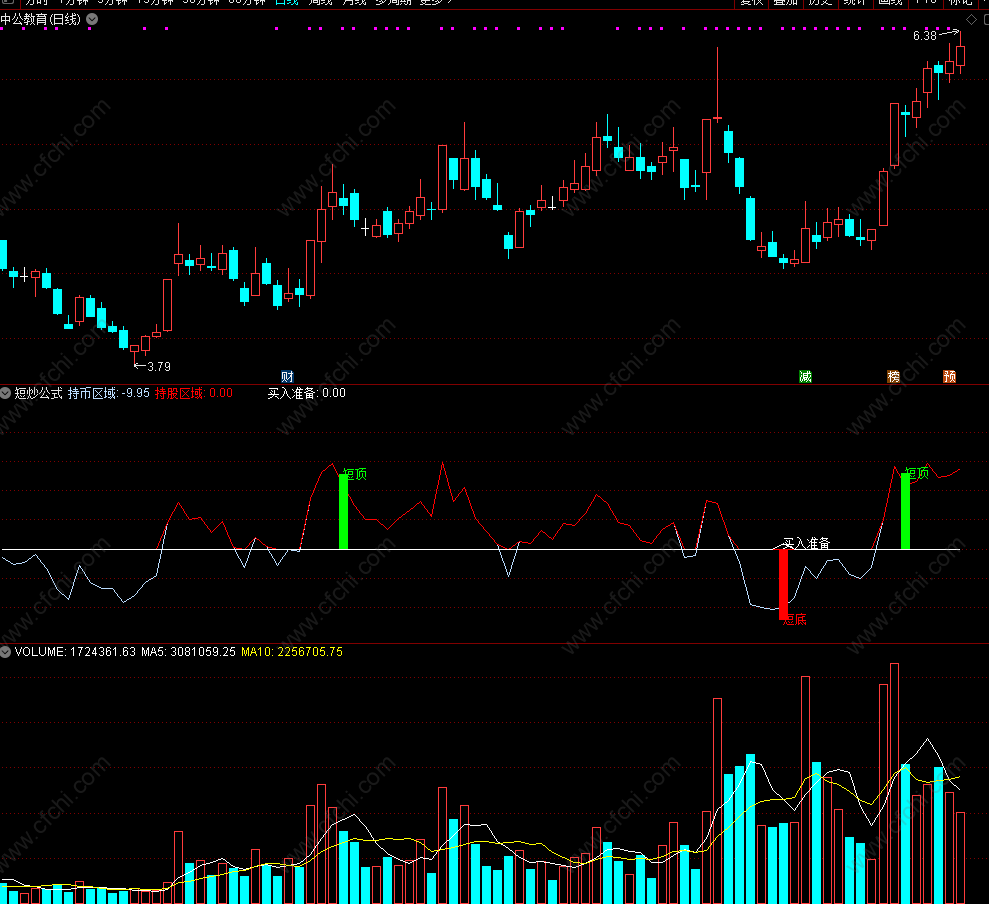Click the red 持股区域: 0.00 value
This screenshot has height=904, width=989.
pyautogui.click(x=194, y=393)
